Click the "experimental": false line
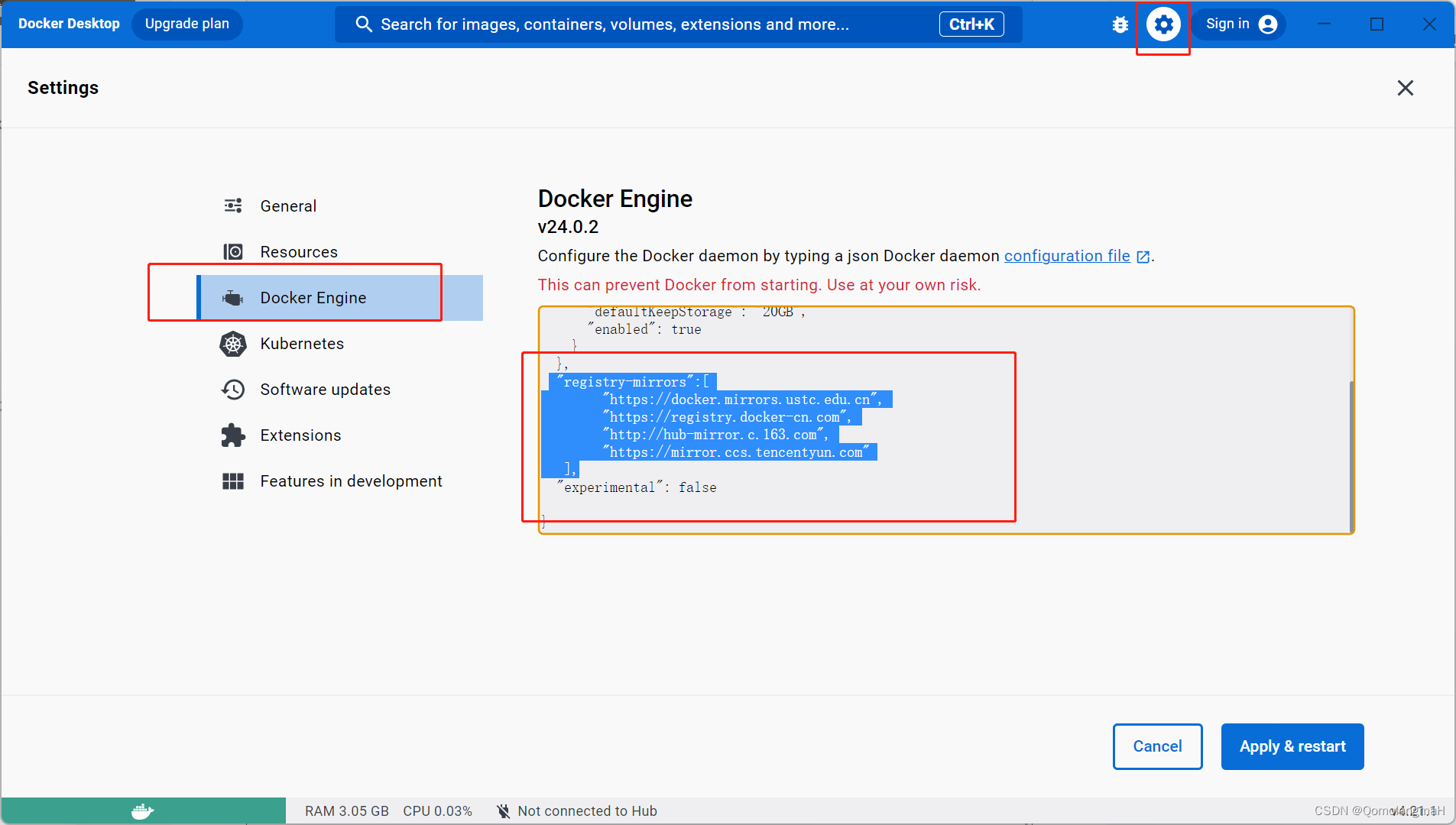Viewport: 1456px width, 825px height. (637, 487)
